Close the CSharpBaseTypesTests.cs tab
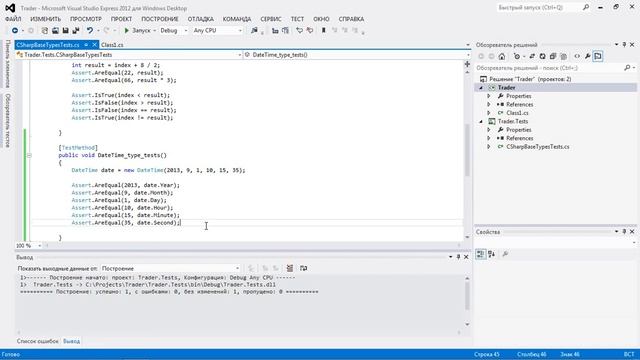Screen dimensions: 640x360 94,44
